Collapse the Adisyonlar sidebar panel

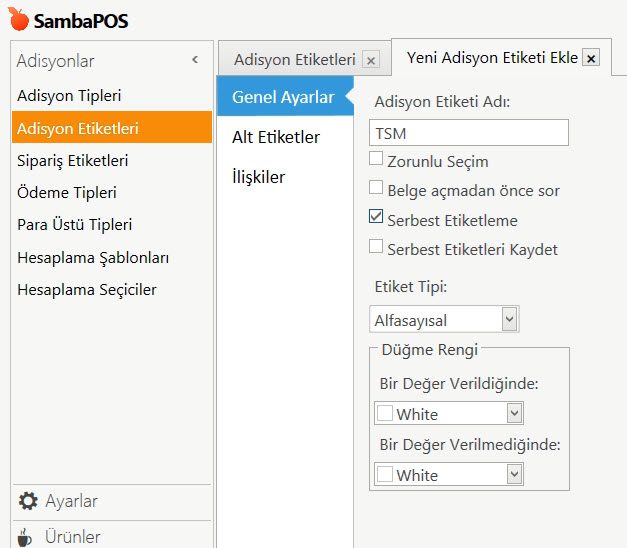[195, 61]
